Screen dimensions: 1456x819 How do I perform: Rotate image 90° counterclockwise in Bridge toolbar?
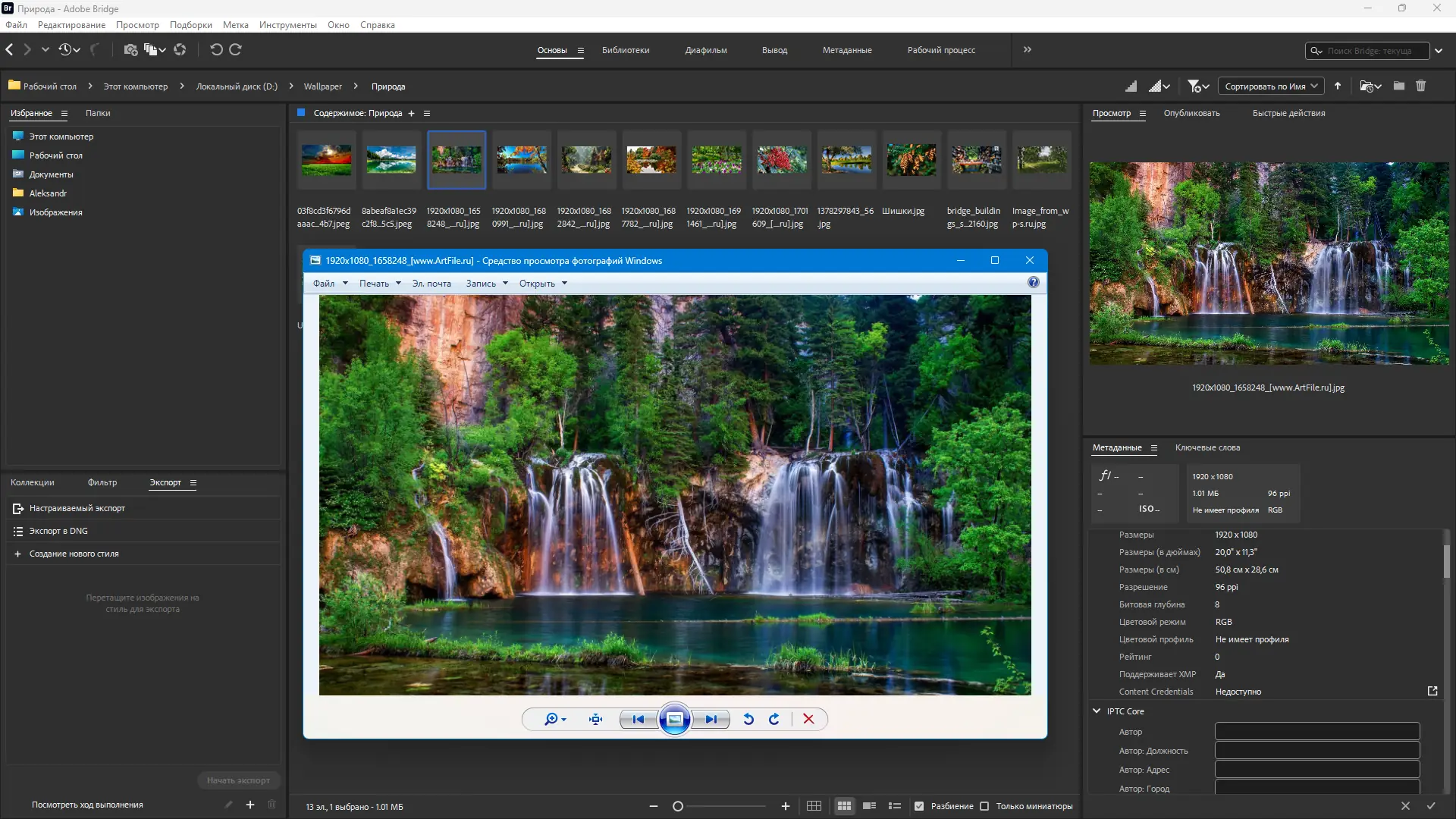(x=216, y=50)
